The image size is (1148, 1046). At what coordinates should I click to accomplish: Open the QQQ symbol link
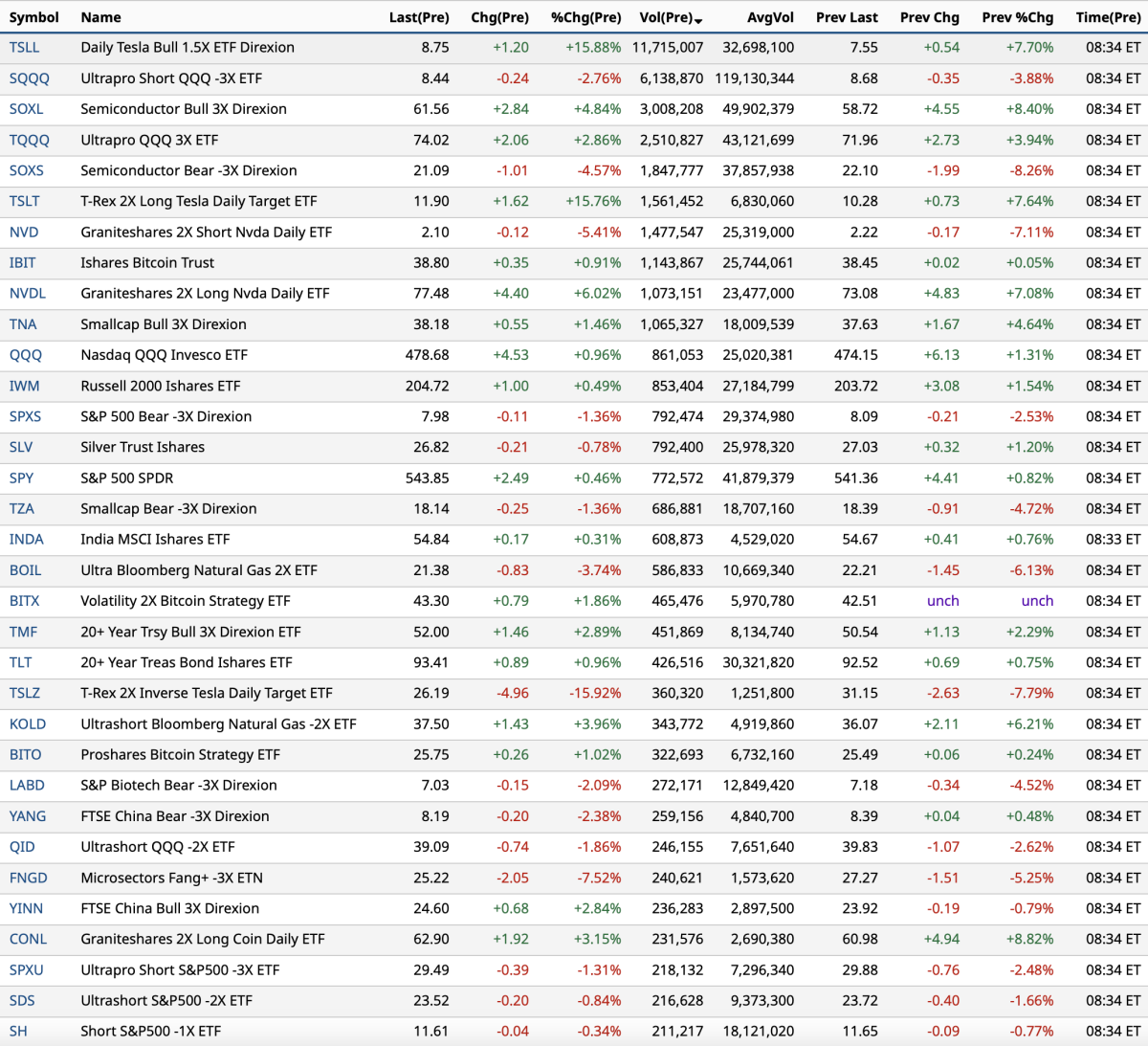pyautogui.click(x=25, y=355)
